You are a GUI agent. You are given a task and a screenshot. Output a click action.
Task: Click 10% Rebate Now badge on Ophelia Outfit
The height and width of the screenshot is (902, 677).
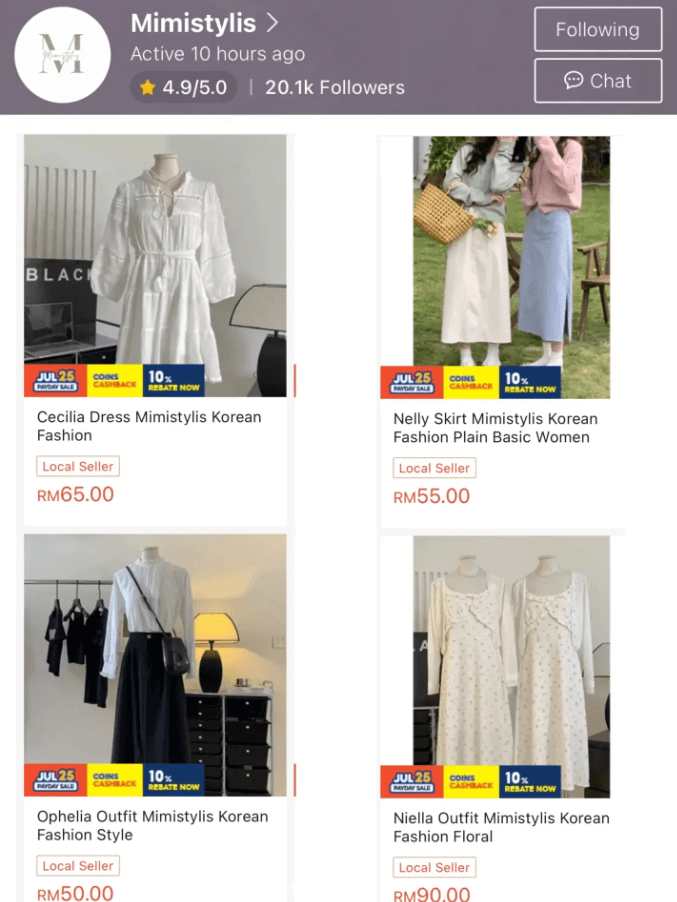pos(174,779)
